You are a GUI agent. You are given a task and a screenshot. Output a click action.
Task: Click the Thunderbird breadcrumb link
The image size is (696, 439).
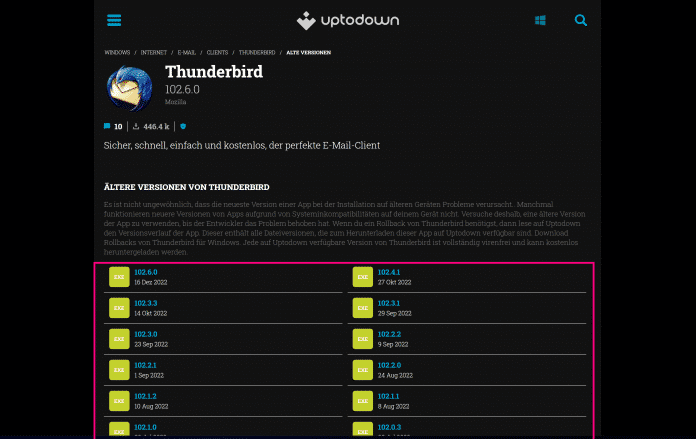point(258,52)
